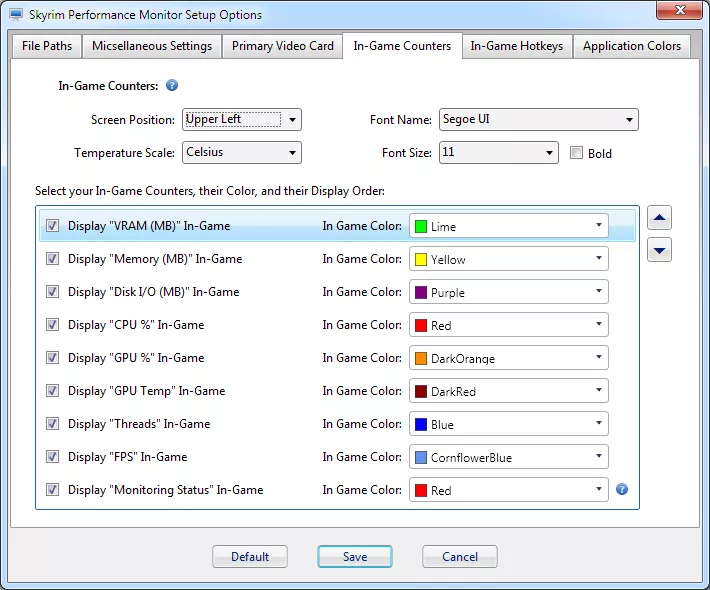Click the Lime color swatch
The image size is (710, 590).
tap(421, 226)
